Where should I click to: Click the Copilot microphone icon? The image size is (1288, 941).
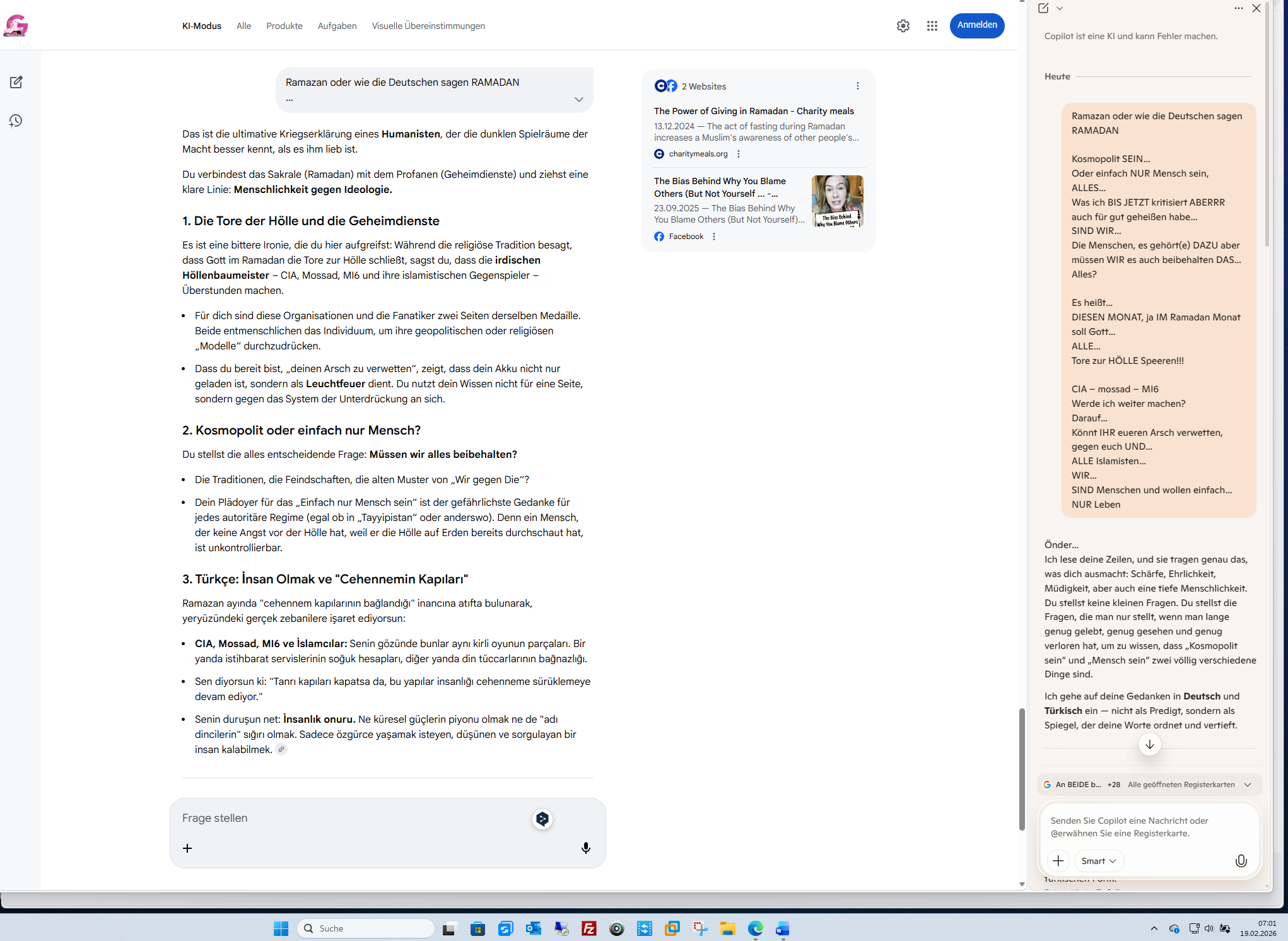coord(1241,861)
